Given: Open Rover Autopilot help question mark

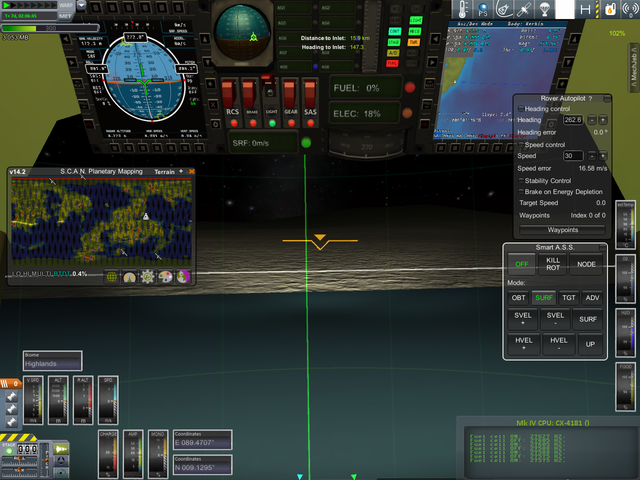Looking at the screenshot, I should (x=590, y=98).
